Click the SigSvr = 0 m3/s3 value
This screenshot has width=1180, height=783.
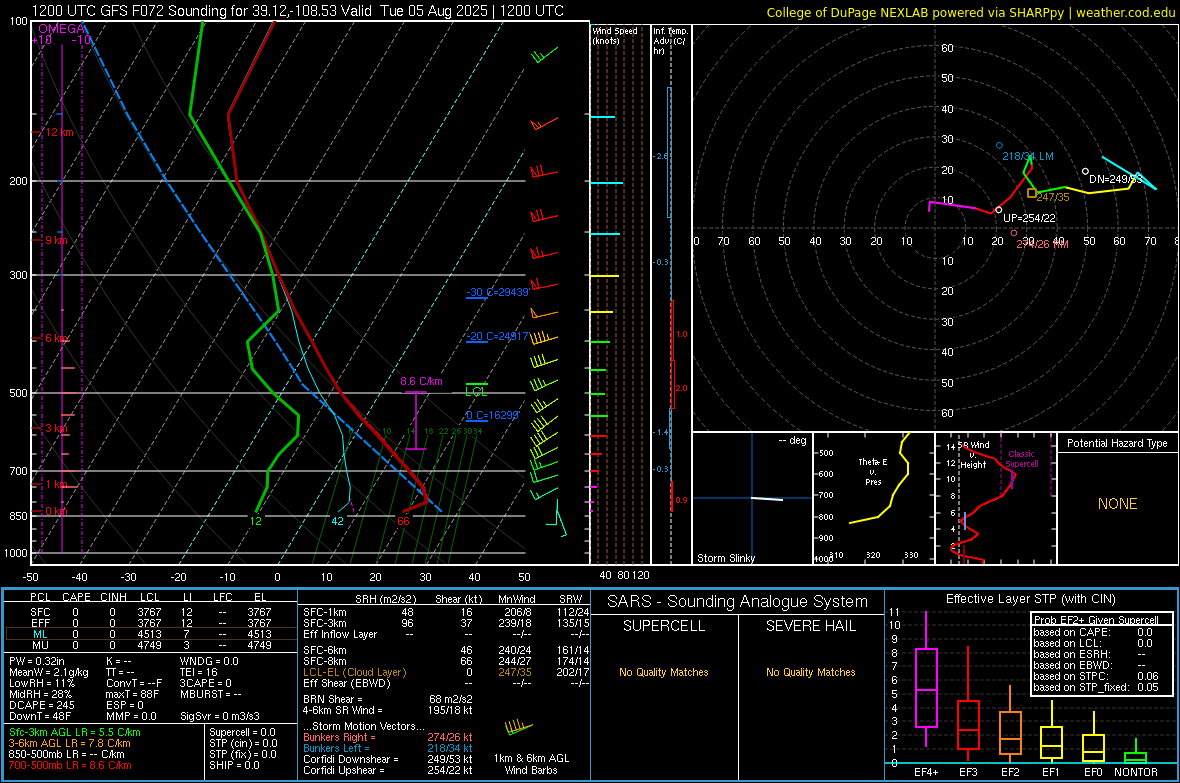coord(220,716)
